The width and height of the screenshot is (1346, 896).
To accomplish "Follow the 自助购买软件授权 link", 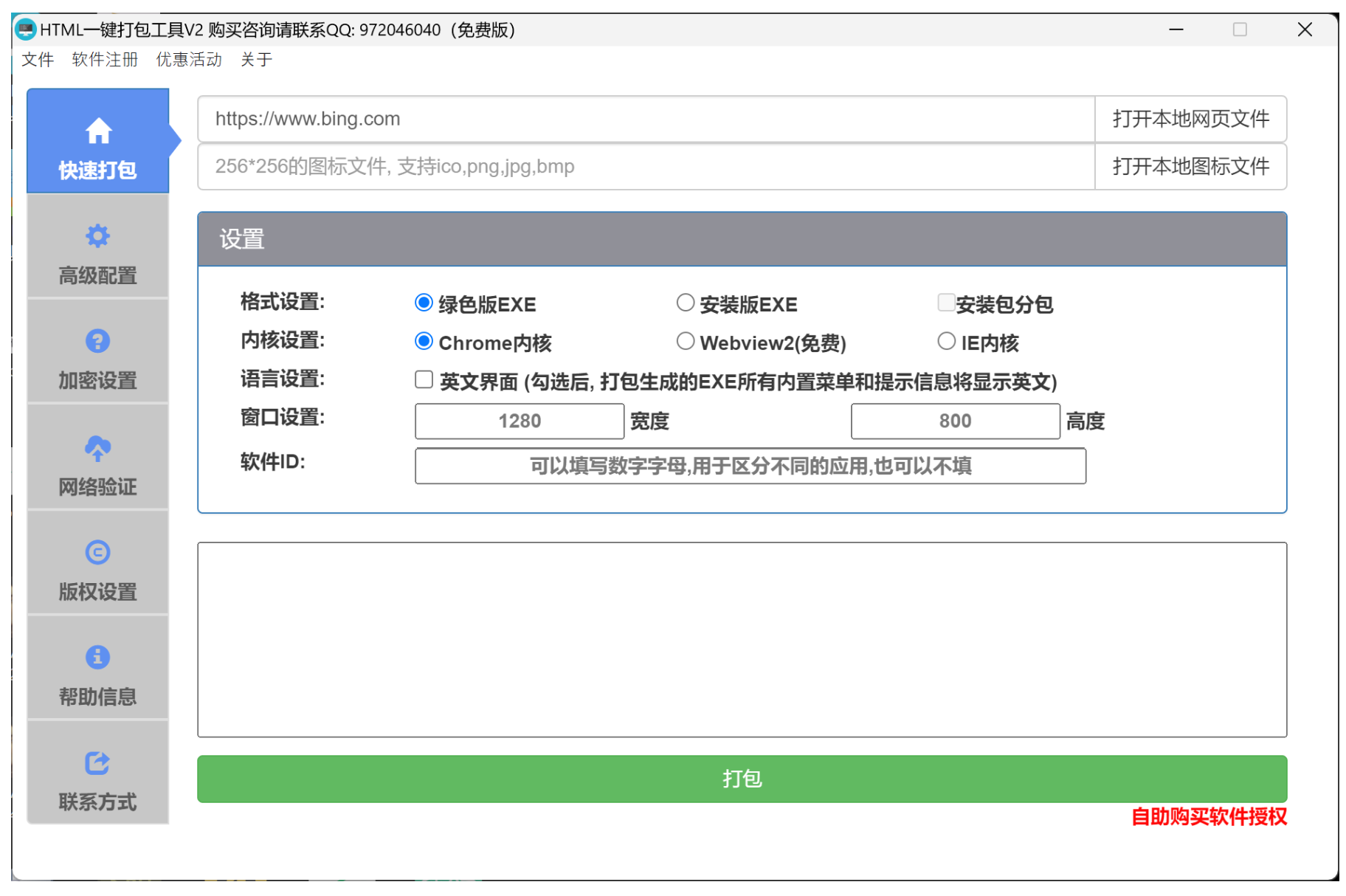I will point(1209,817).
